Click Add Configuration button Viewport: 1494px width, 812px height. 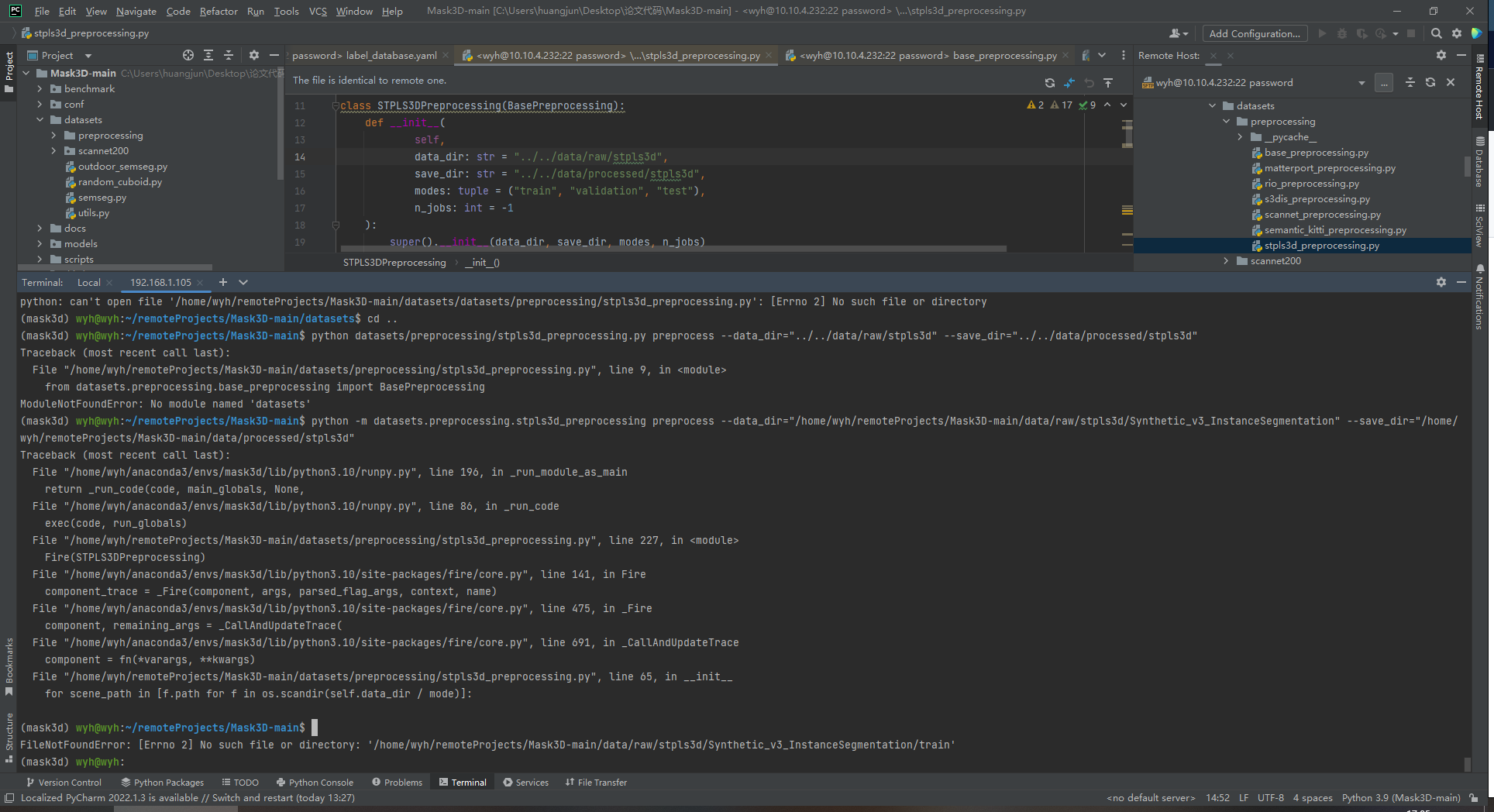[1255, 33]
